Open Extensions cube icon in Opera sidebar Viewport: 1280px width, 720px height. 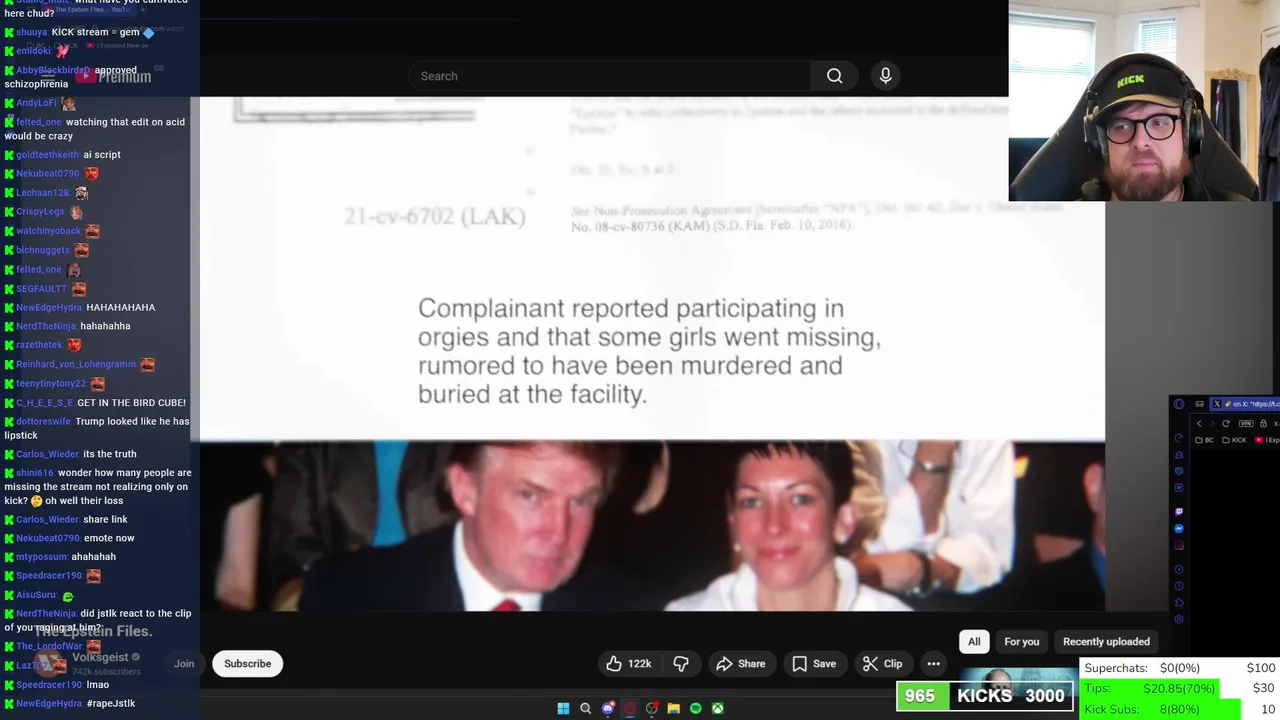coord(1179,602)
